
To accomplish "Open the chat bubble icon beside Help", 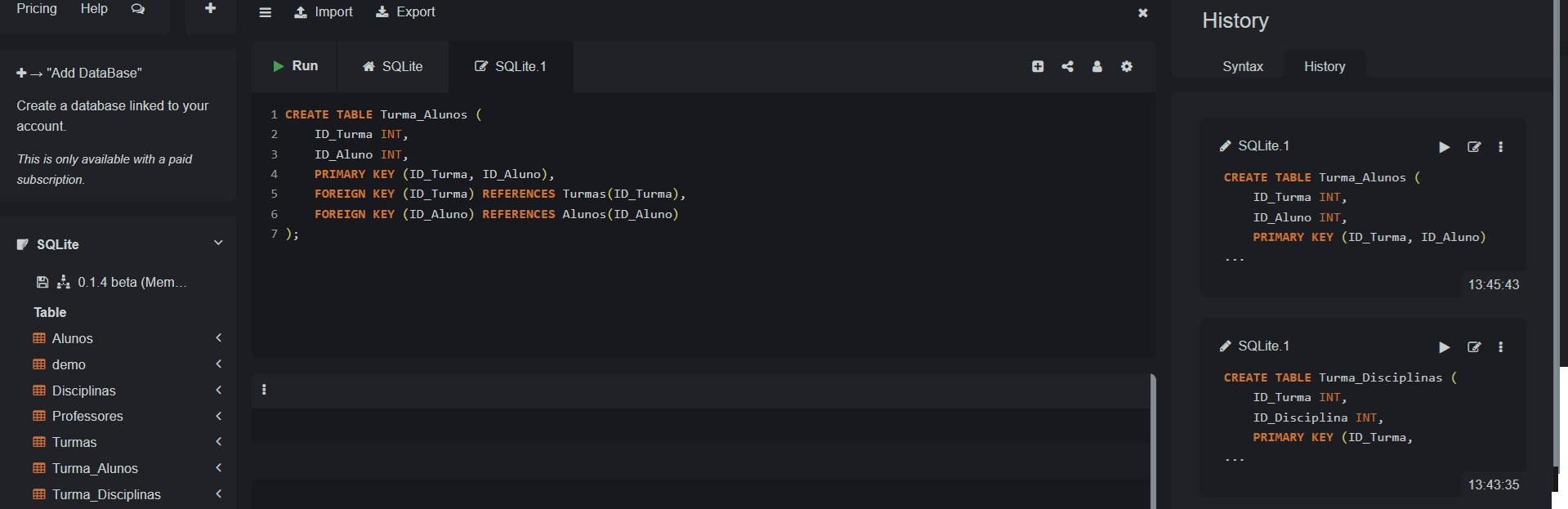I will point(137,9).
